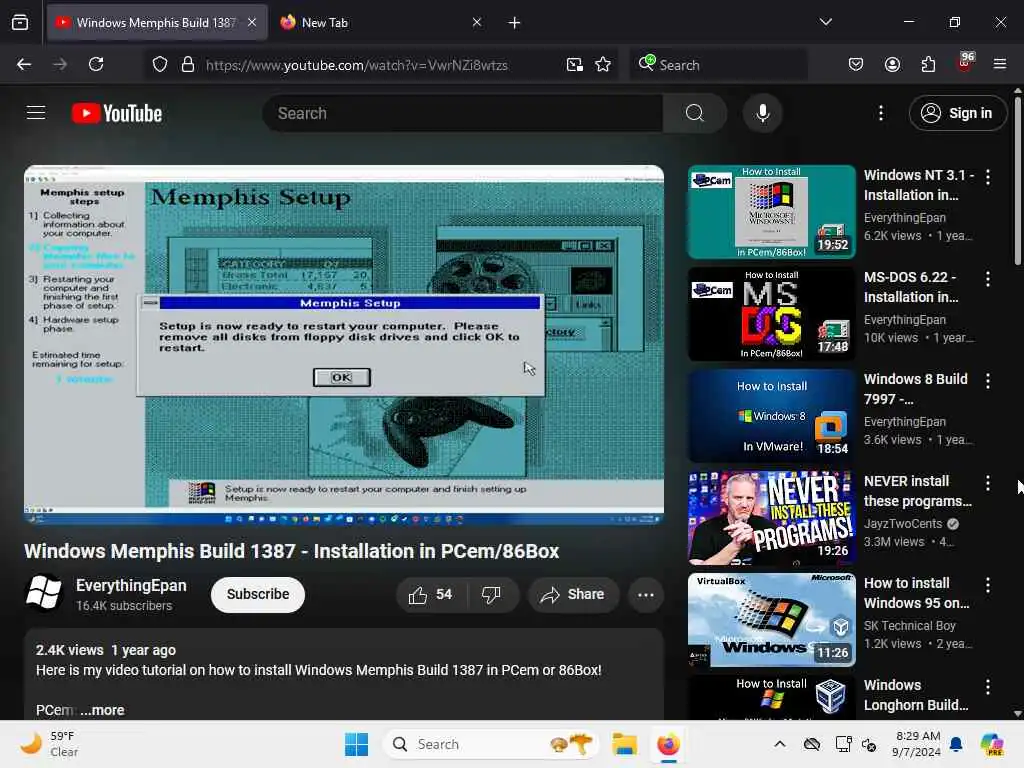
Task: Subscribe to EverythingEpan channel
Action: coord(258,594)
